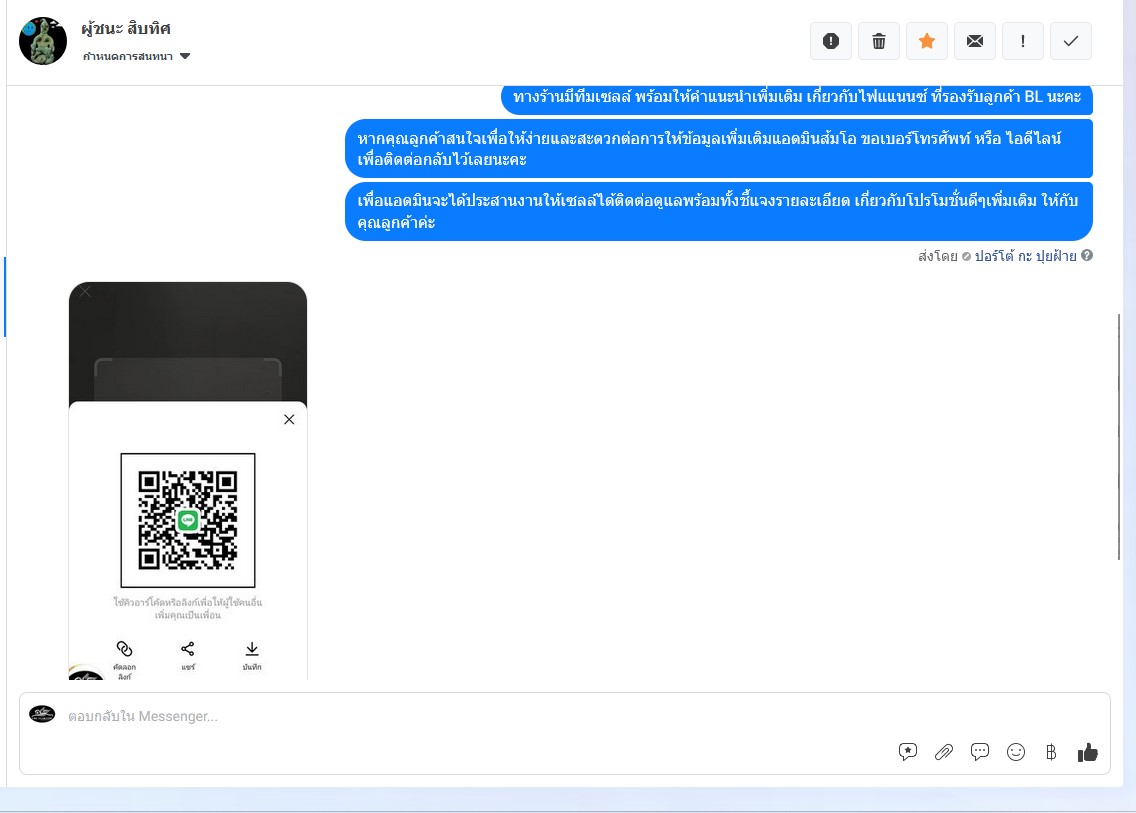Click the page avatar beside reply box
The image size is (1136, 813).
(42, 714)
